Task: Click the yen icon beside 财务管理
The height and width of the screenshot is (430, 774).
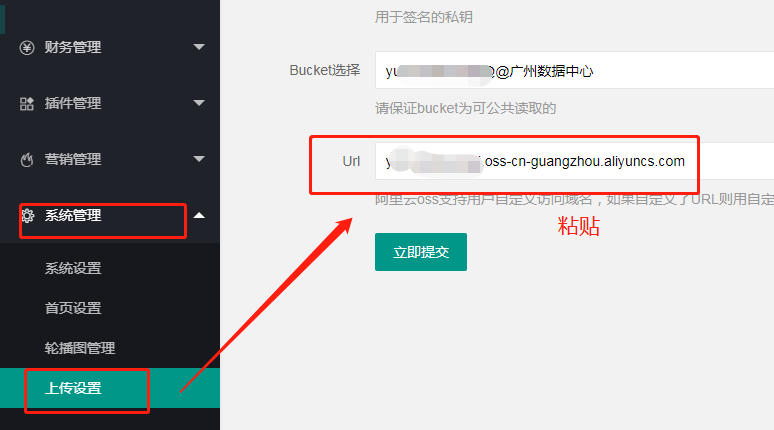Action: click(x=27, y=47)
